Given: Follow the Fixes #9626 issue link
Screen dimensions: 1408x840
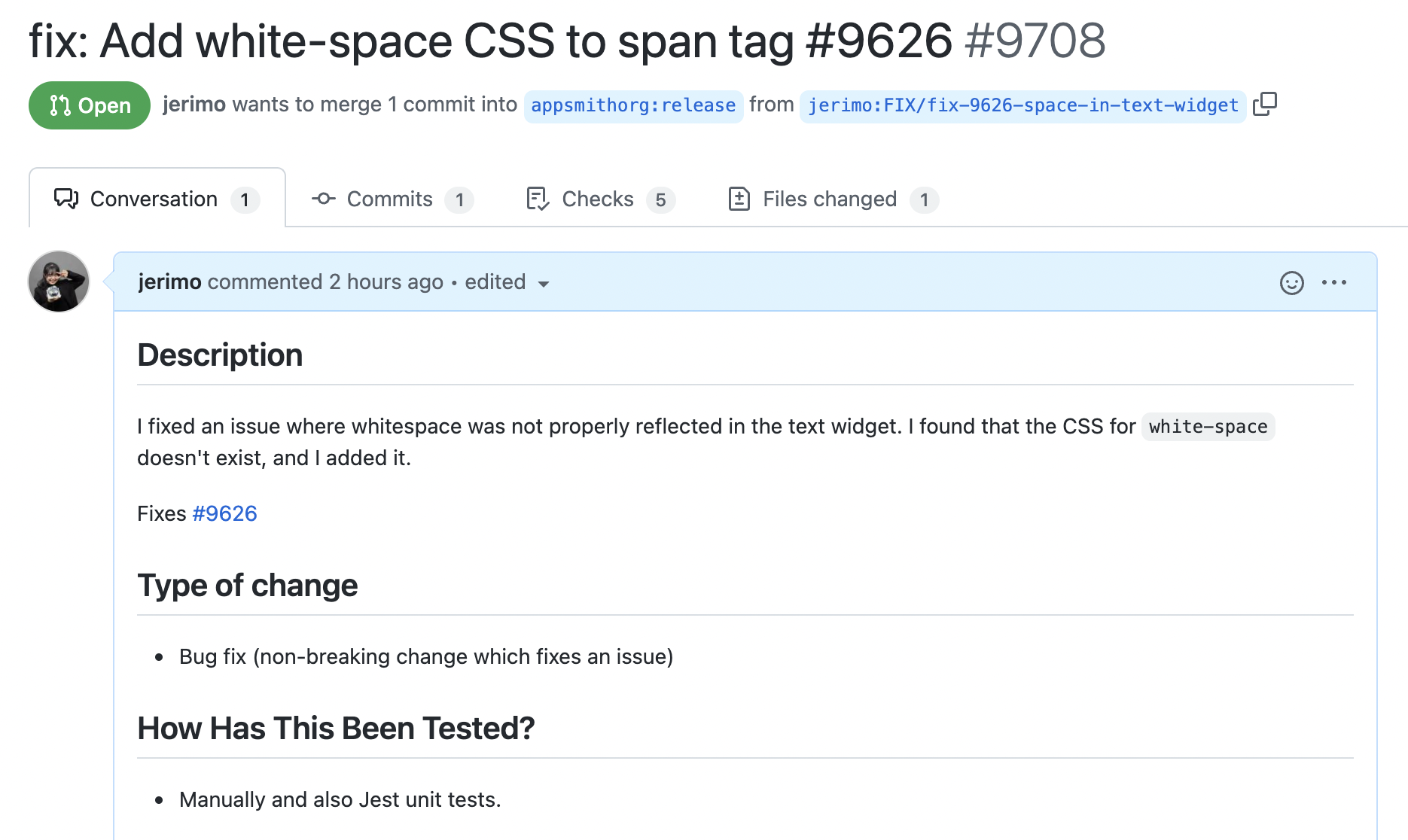Looking at the screenshot, I should (224, 513).
